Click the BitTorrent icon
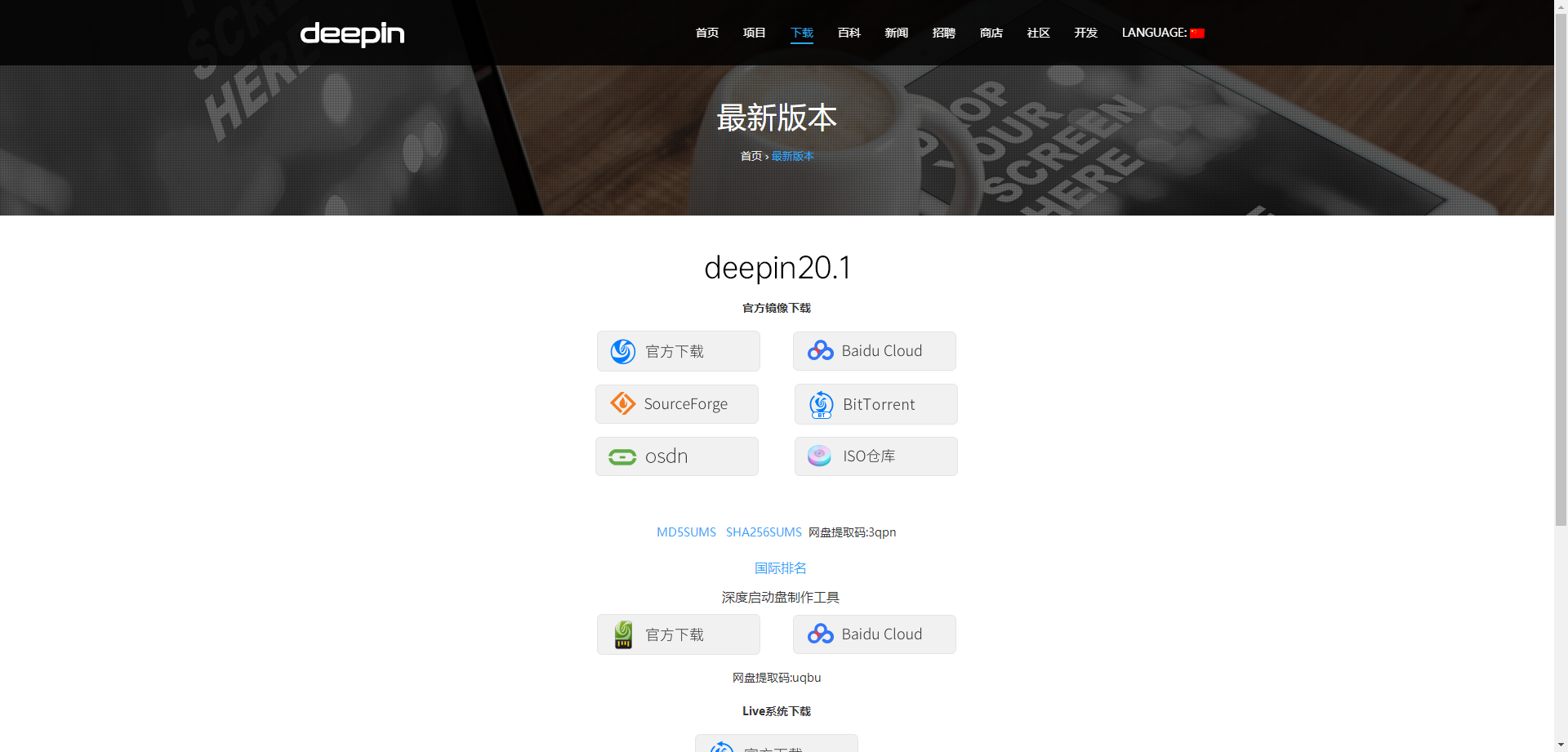The width and height of the screenshot is (1568, 752). [821, 405]
